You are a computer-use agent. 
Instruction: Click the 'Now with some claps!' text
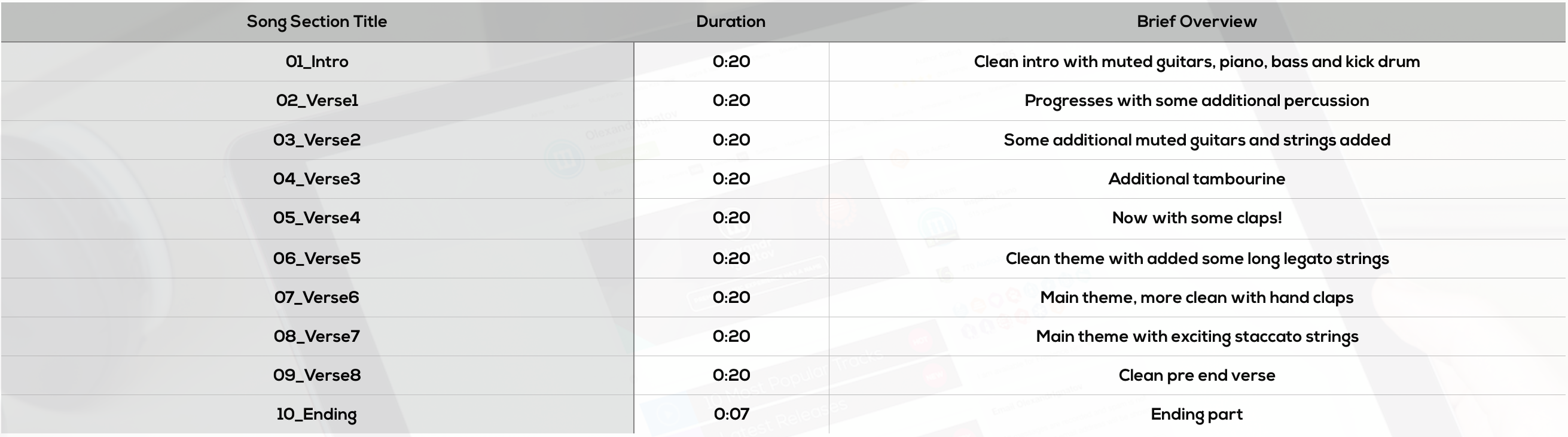click(1196, 218)
